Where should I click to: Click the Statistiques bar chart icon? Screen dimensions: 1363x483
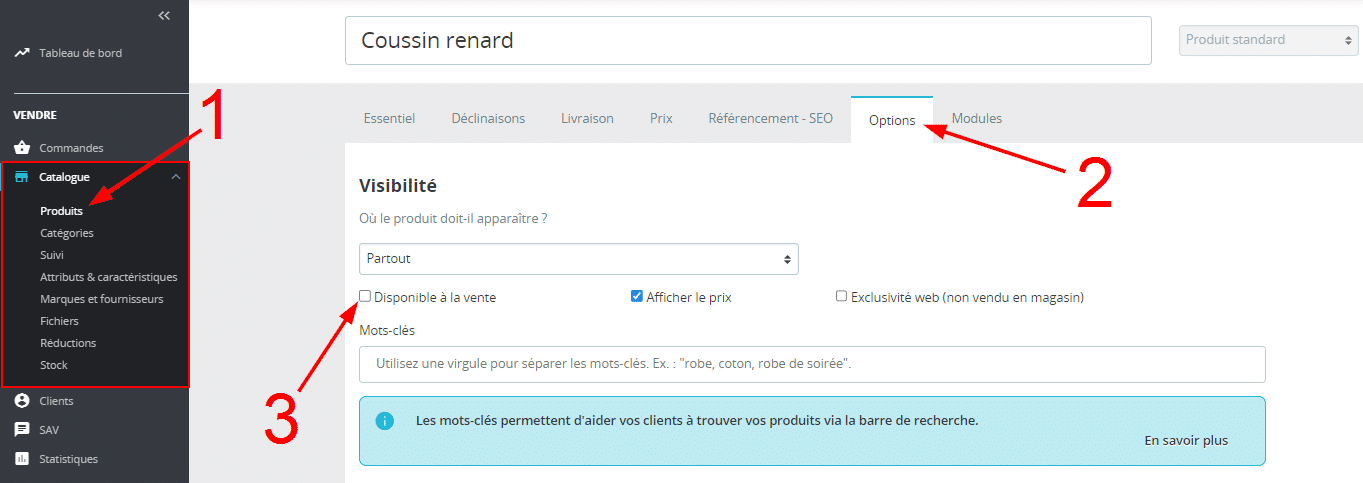click(22, 459)
